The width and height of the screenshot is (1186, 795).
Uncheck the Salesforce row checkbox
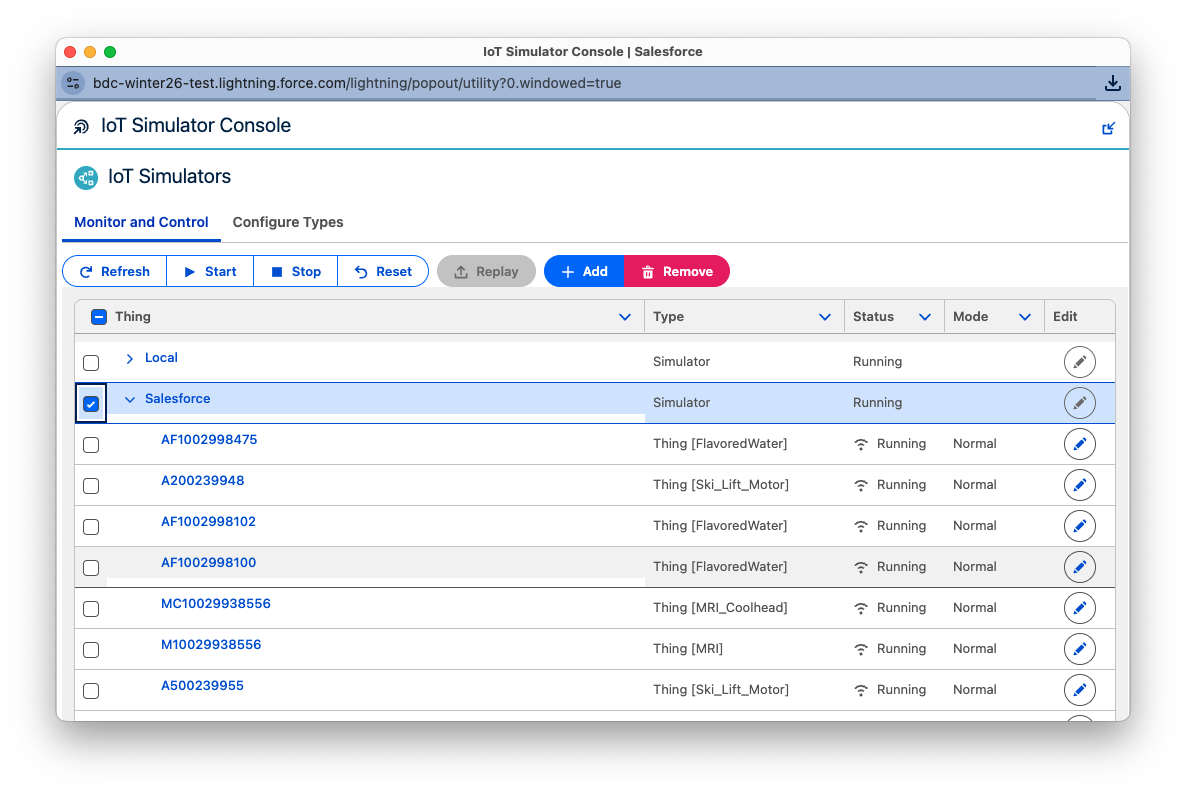click(x=91, y=404)
